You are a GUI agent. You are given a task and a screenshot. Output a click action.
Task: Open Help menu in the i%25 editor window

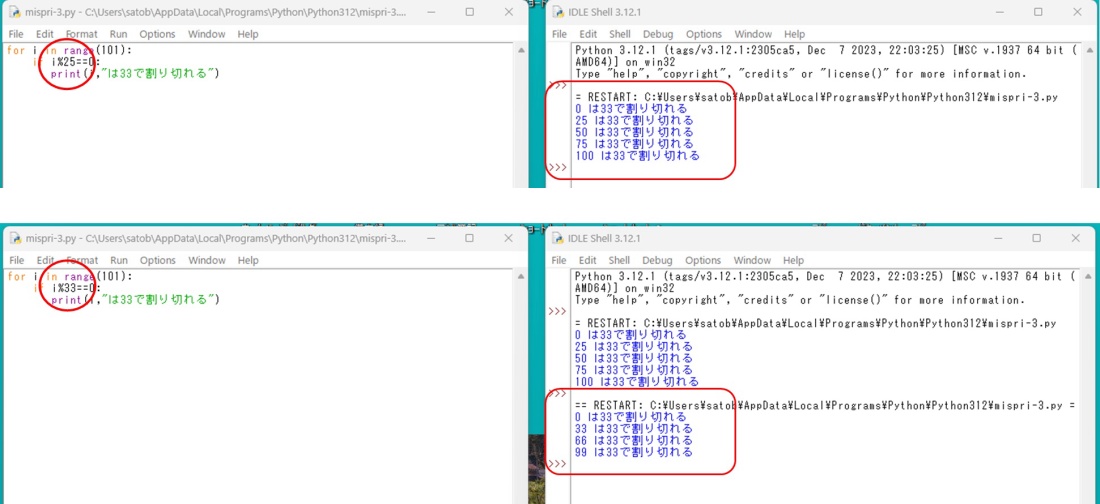[248, 34]
